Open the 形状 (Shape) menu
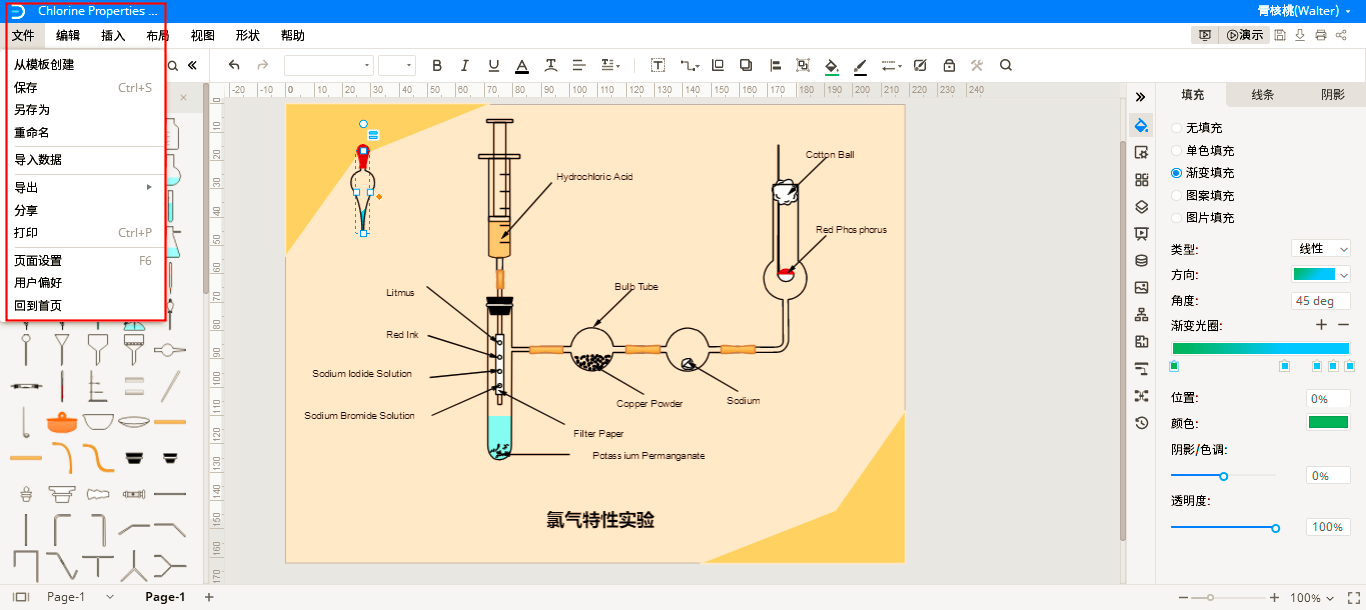 click(248, 35)
